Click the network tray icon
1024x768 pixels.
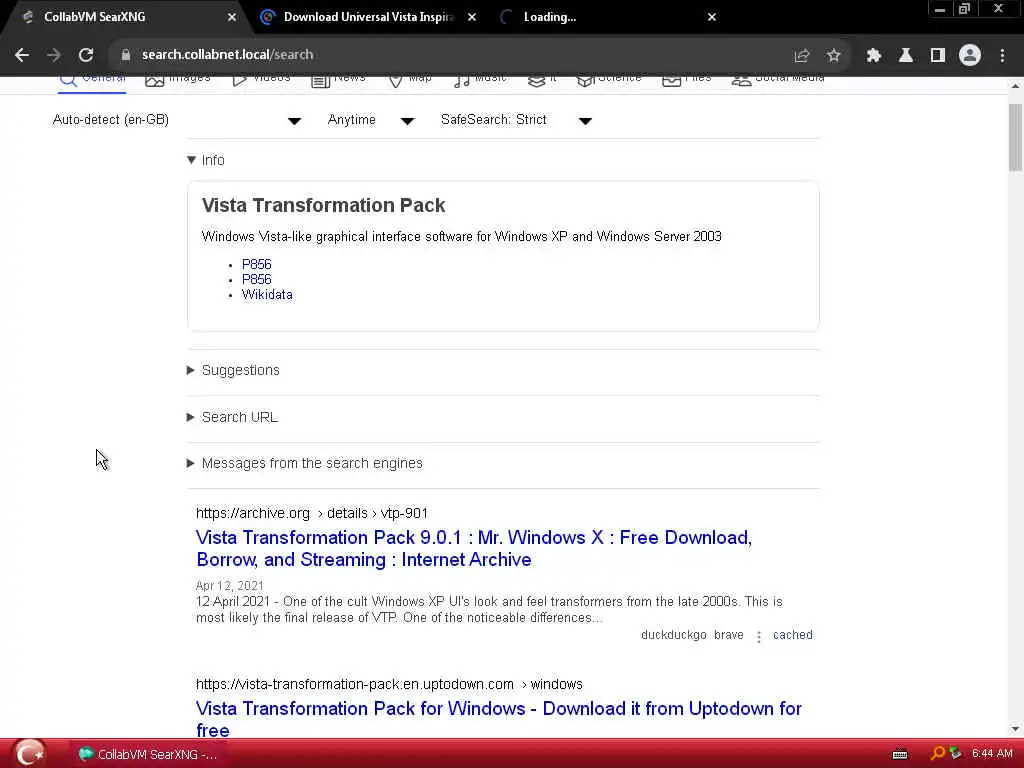[955, 754]
